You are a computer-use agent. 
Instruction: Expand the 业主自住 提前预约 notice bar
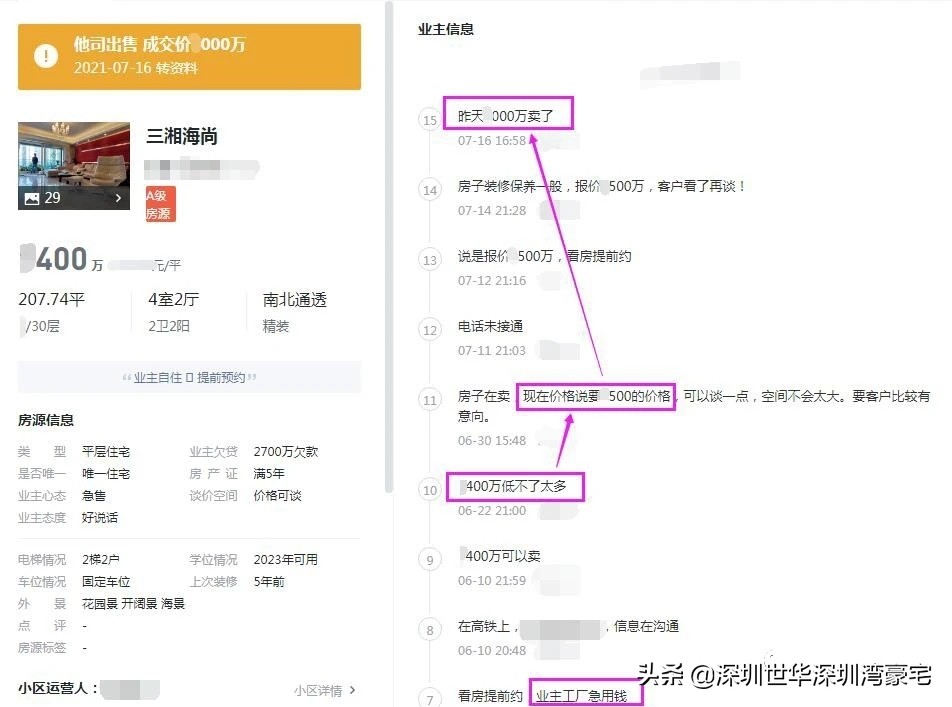(x=190, y=376)
